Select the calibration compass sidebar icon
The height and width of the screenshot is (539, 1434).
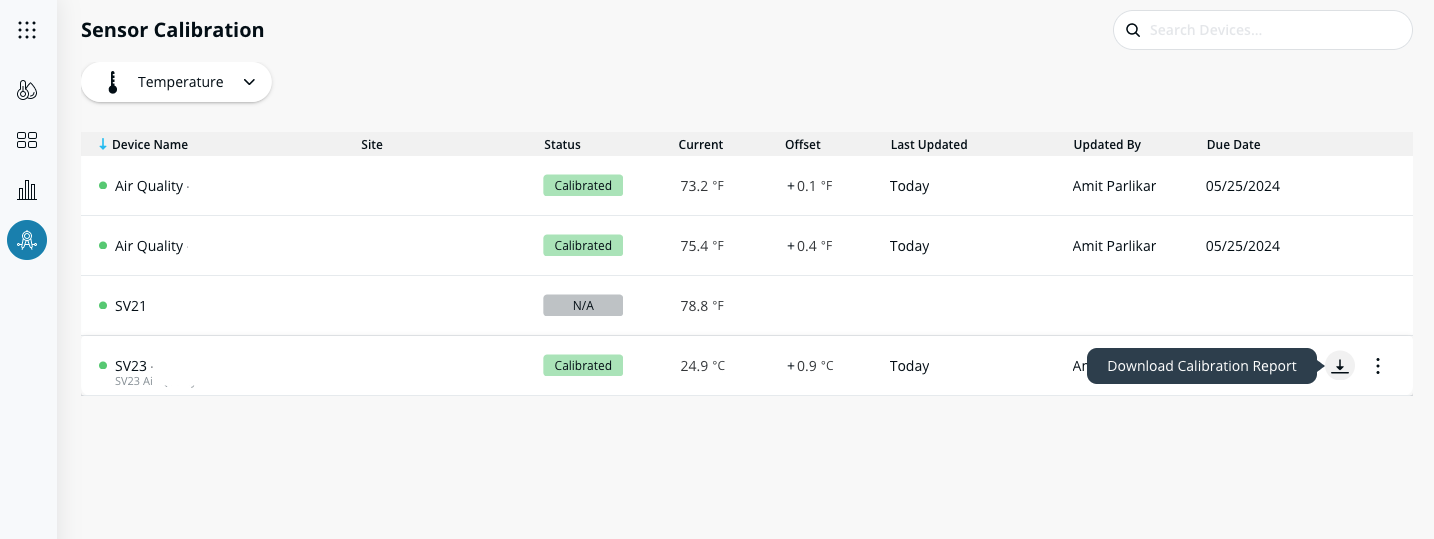click(x=27, y=240)
